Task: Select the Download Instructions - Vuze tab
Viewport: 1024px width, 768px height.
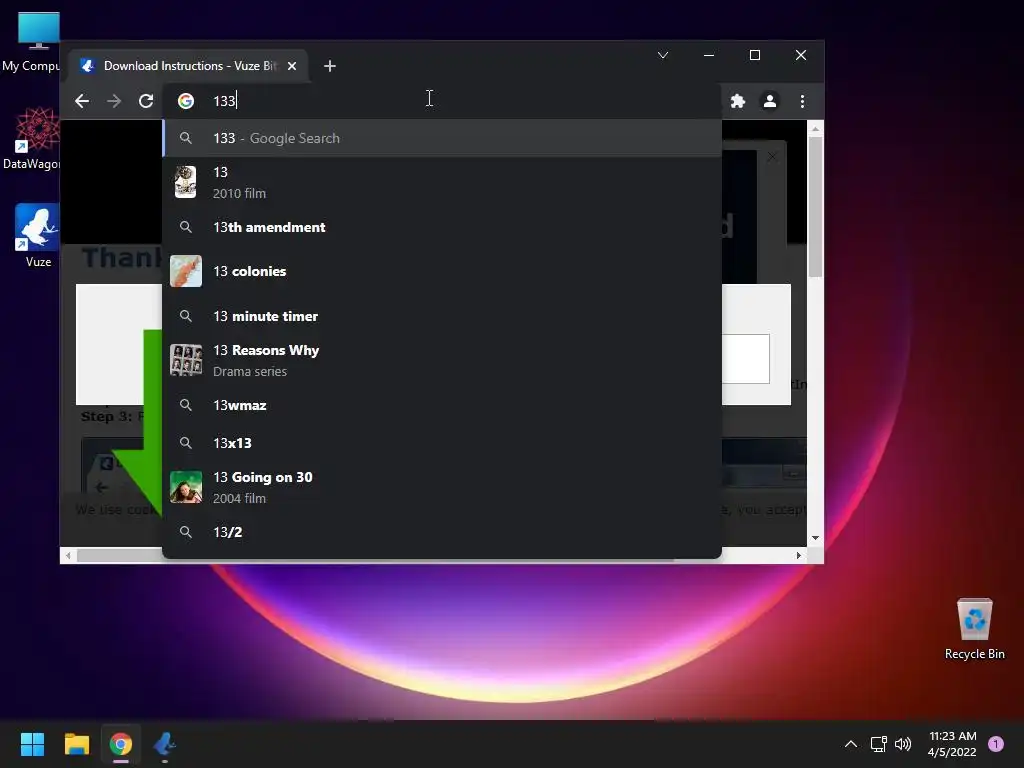Action: [x=189, y=66]
